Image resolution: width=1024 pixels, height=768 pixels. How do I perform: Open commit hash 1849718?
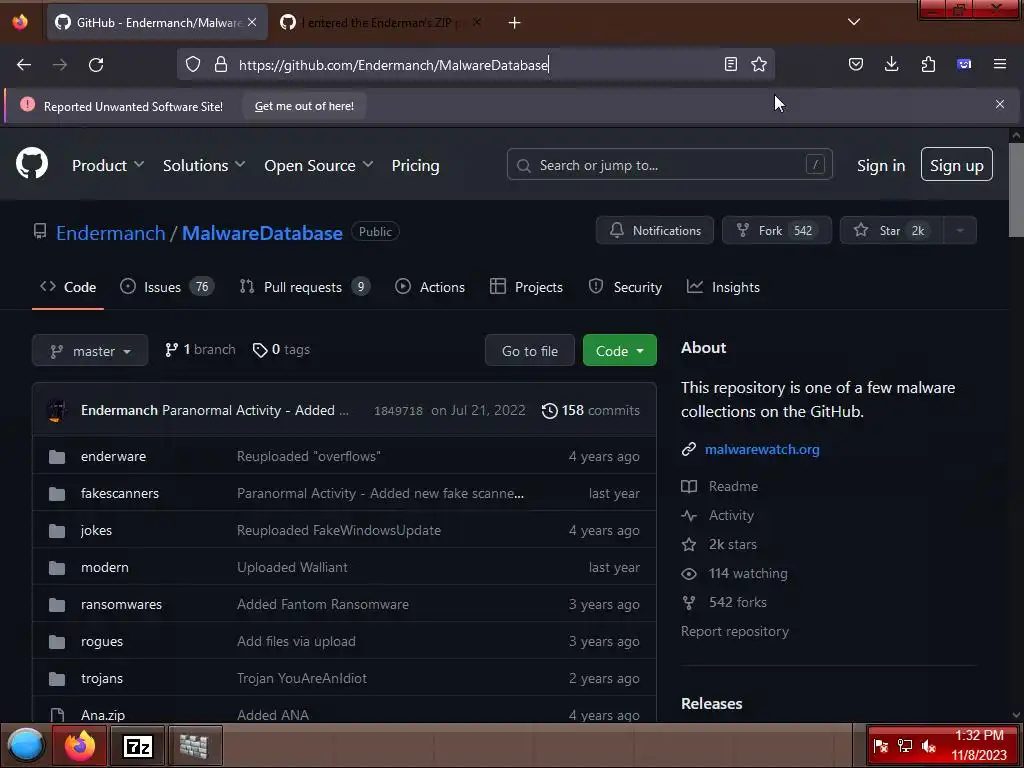398,411
